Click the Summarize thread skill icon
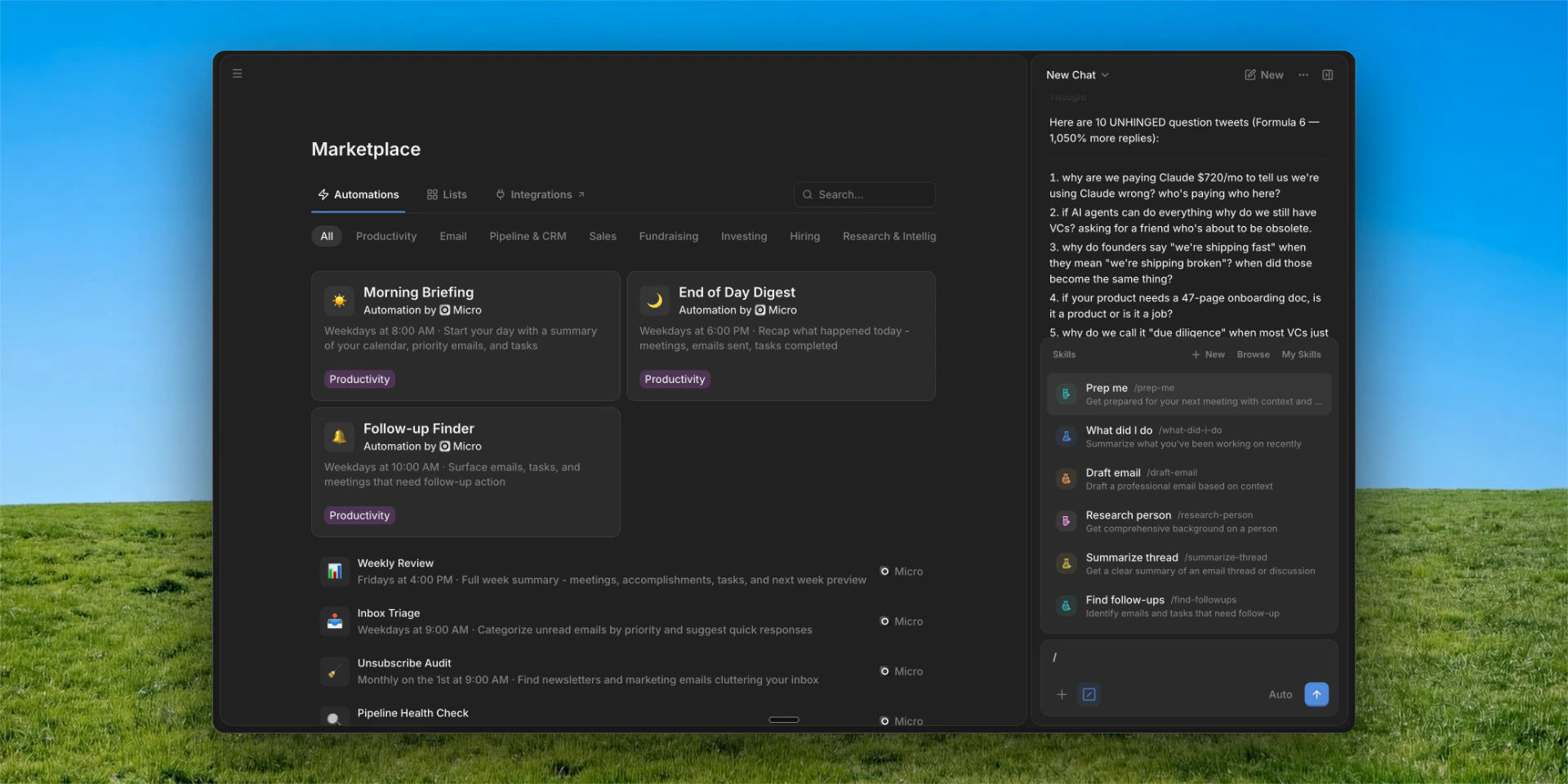The image size is (1568, 784). click(1066, 564)
